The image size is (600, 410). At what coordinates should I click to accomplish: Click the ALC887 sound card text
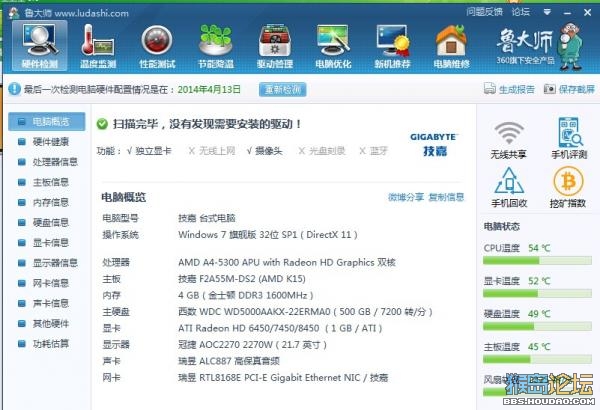(x=229, y=361)
